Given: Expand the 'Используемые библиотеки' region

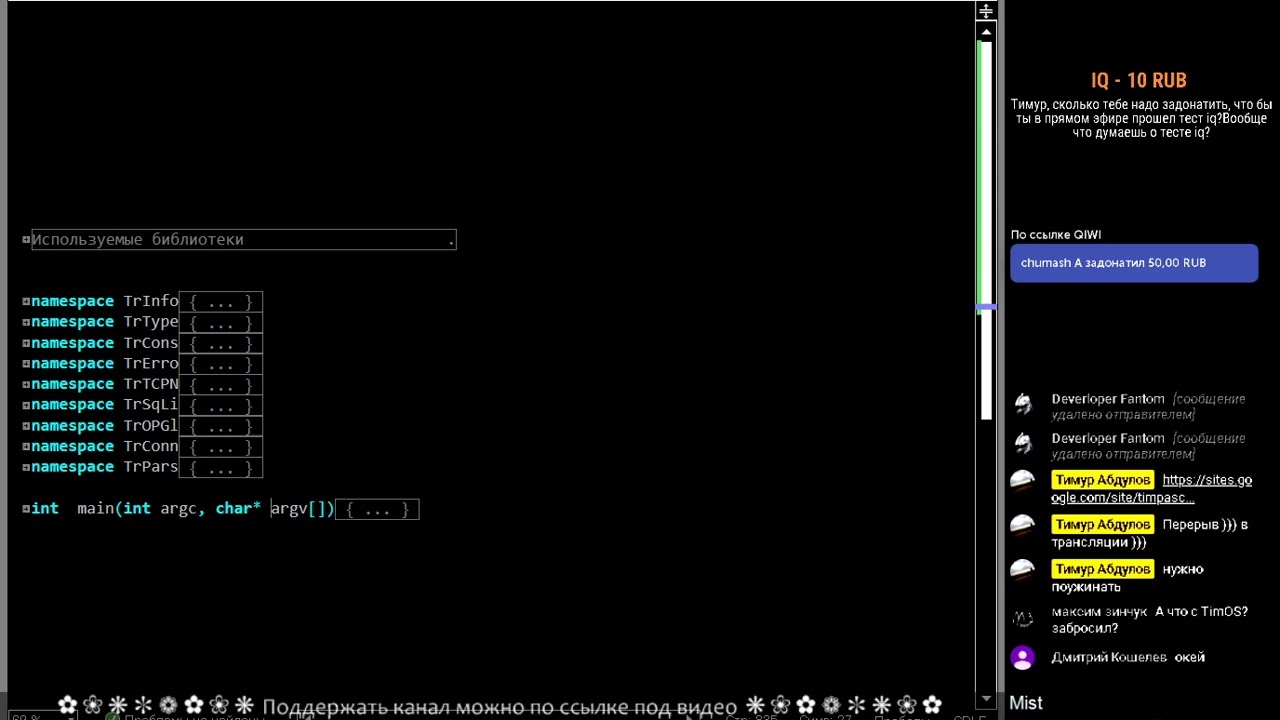Looking at the screenshot, I should tap(26, 240).
